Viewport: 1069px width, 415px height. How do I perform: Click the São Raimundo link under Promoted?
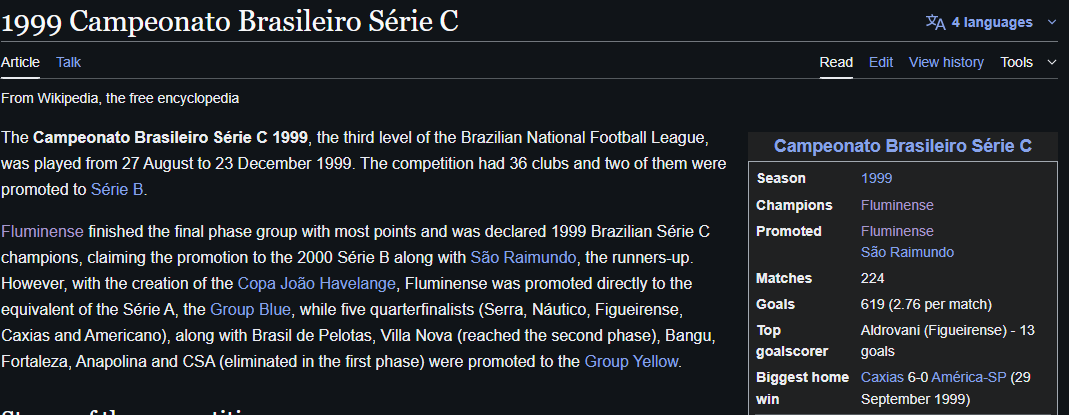point(907,252)
